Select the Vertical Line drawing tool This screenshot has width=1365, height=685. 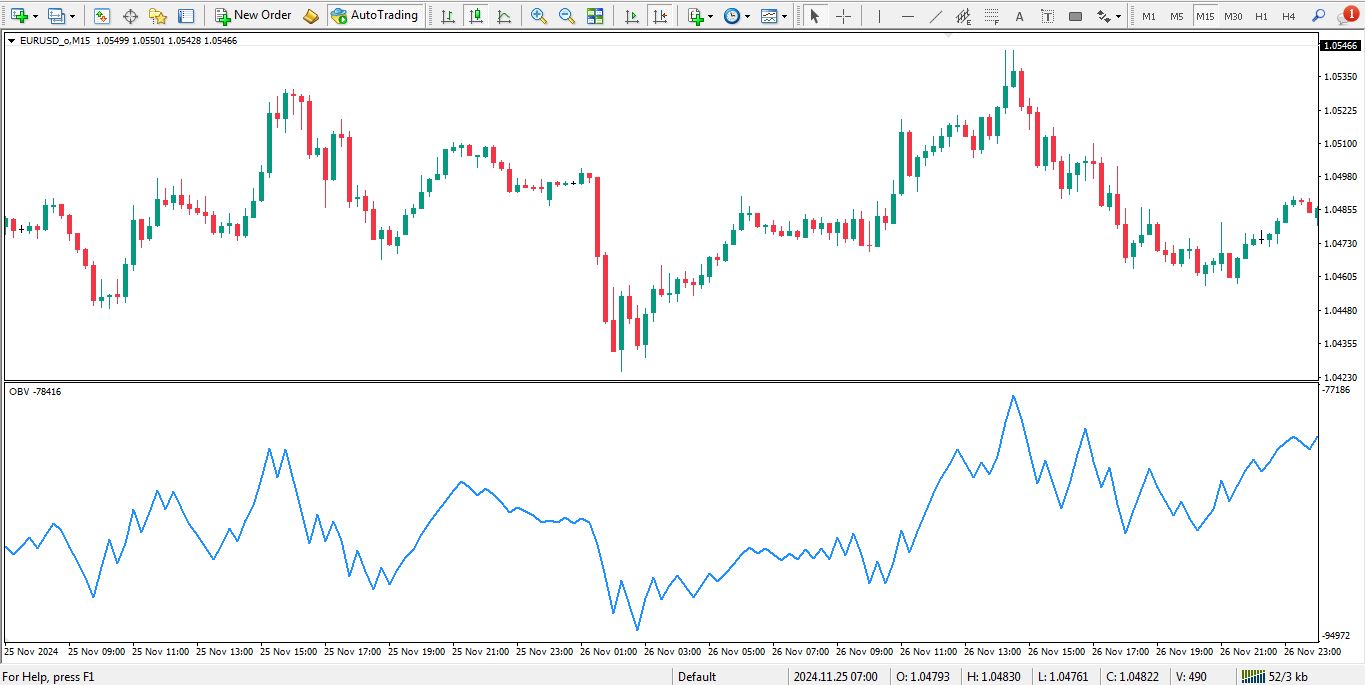coord(879,16)
